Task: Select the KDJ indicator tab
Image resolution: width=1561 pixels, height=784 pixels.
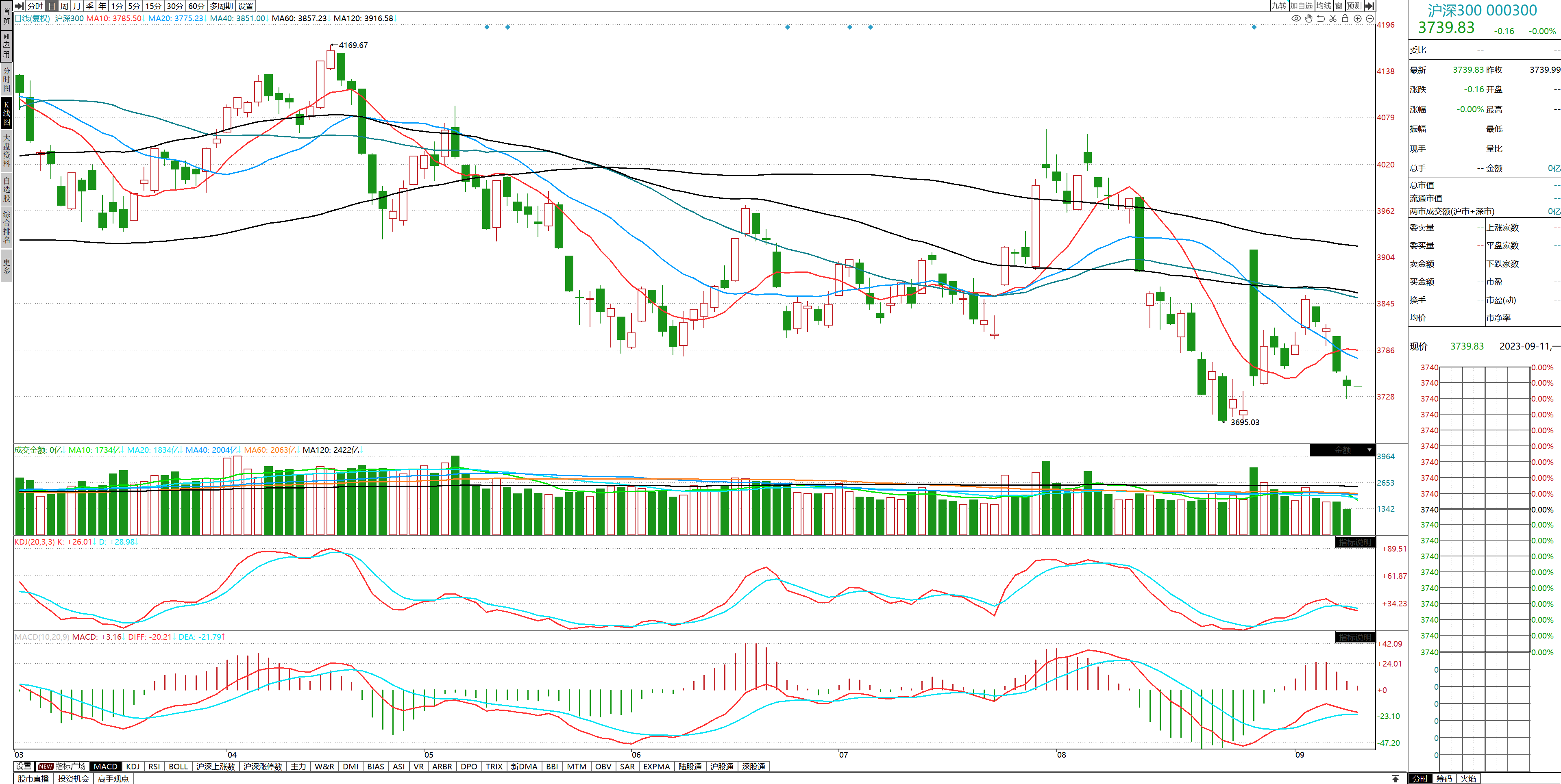Action: click(x=133, y=767)
